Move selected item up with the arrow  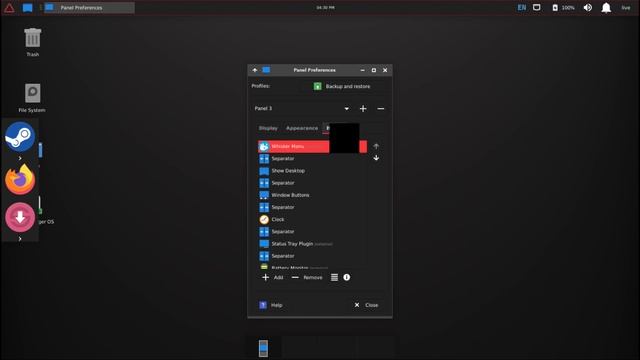376,146
